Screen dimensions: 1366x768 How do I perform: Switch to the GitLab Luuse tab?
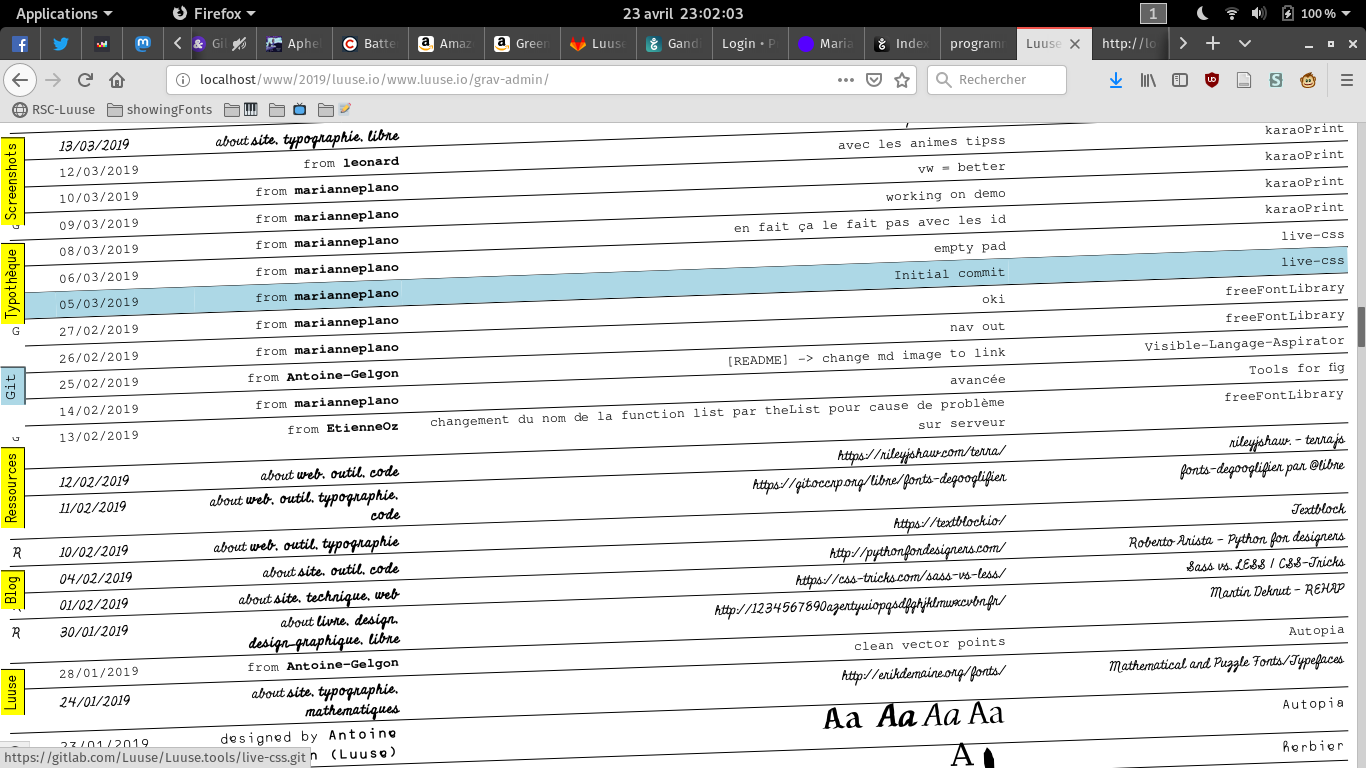point(597,43)
